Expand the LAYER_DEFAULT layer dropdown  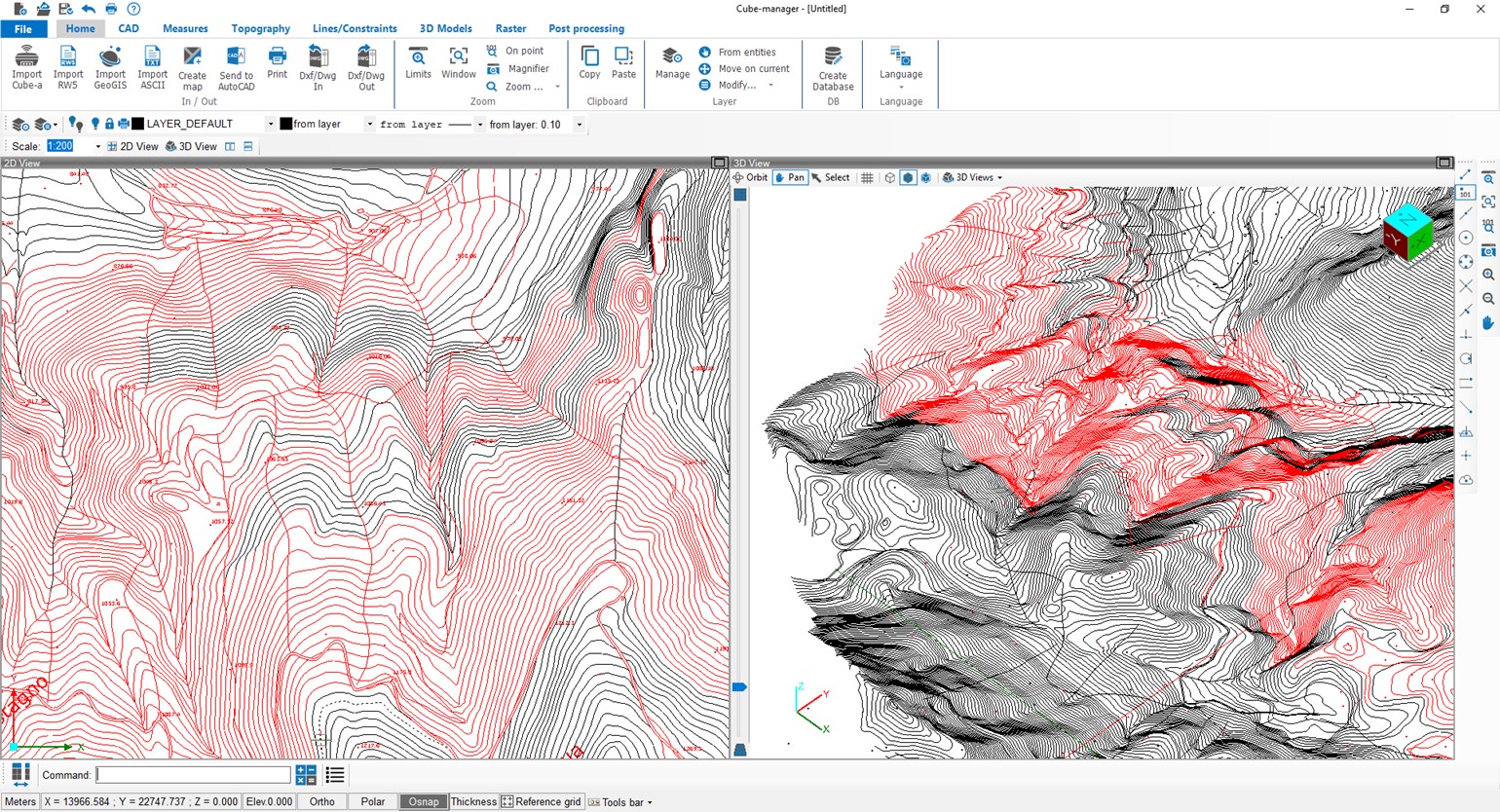pos(271,125)
